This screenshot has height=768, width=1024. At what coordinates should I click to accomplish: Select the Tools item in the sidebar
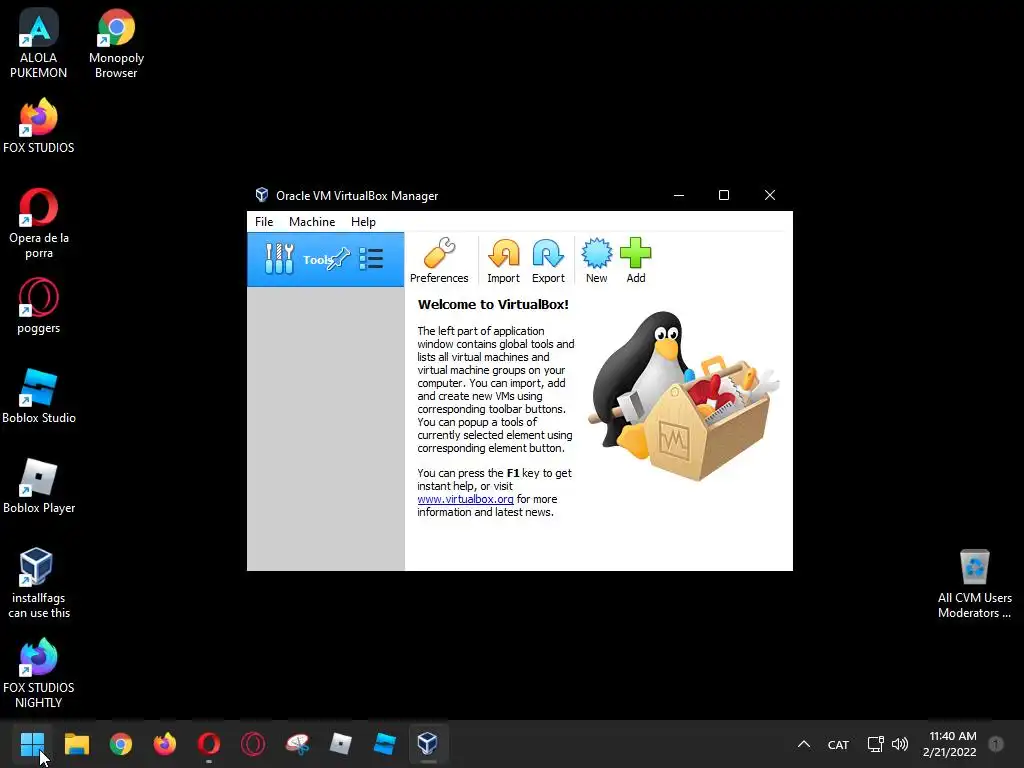point(325,259)
